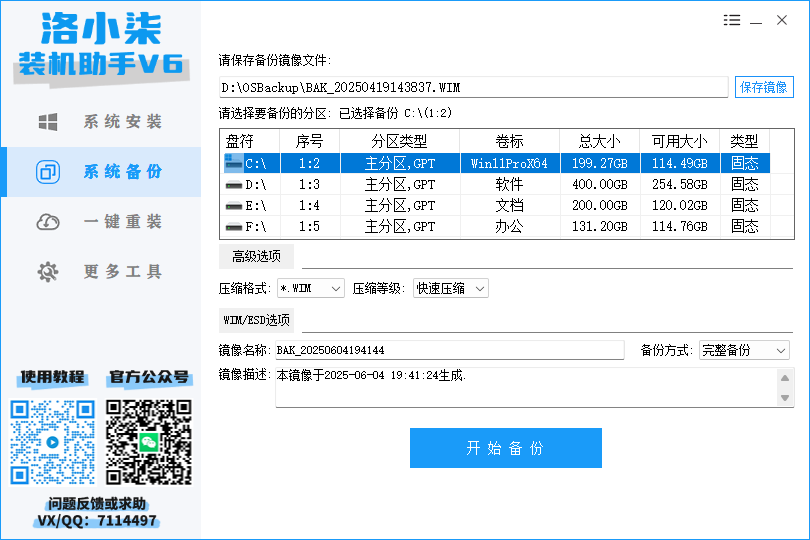Open the 备份方式 完整备份 dropdown

(x=744, y=350)
